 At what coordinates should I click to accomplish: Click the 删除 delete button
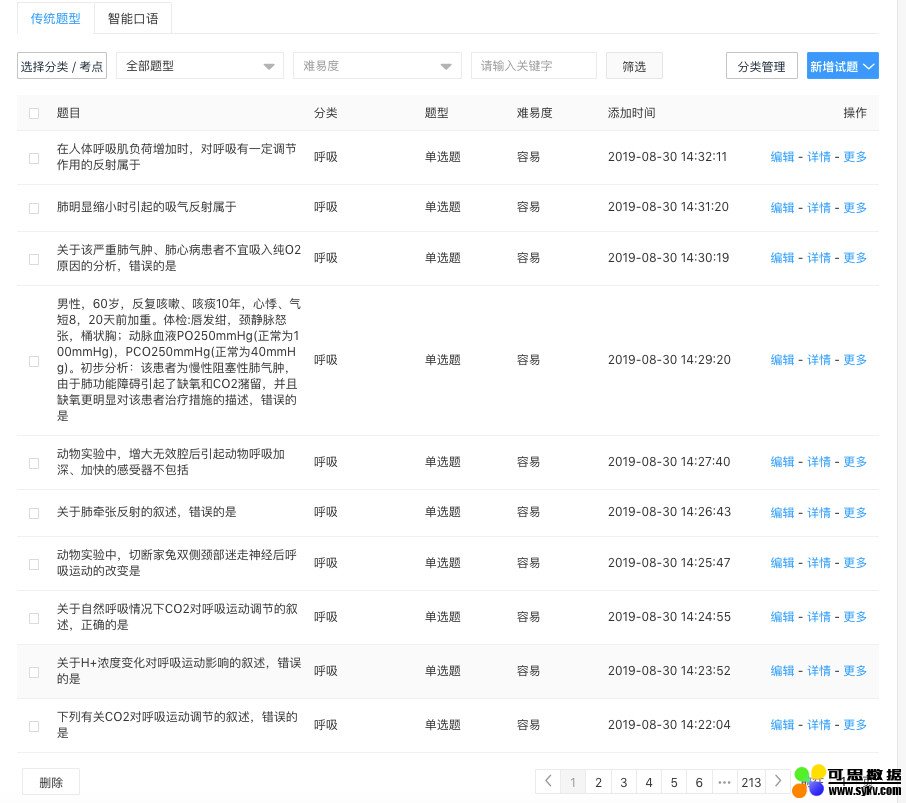[50, 782]
